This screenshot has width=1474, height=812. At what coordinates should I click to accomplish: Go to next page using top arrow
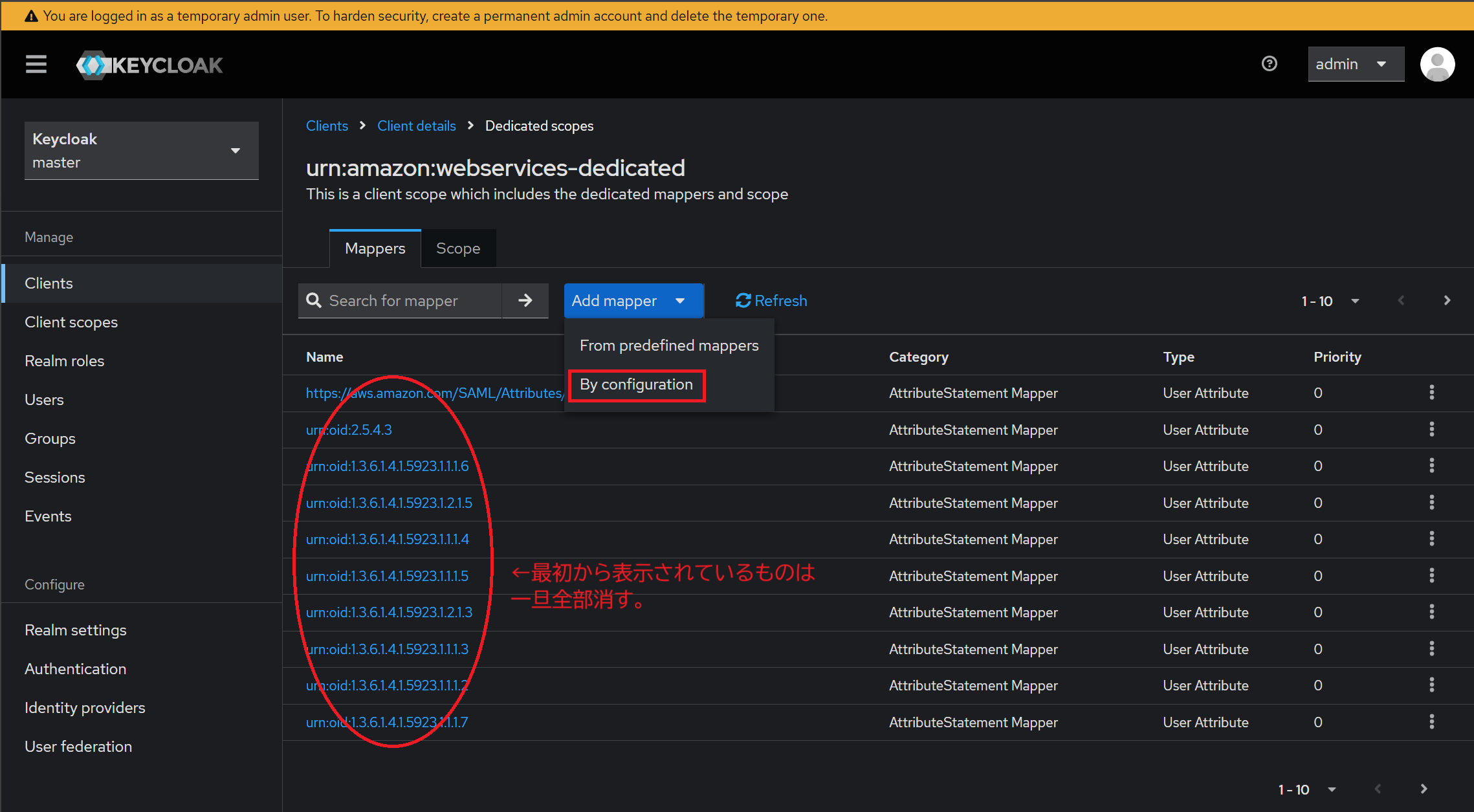[x=1447, y=300]
